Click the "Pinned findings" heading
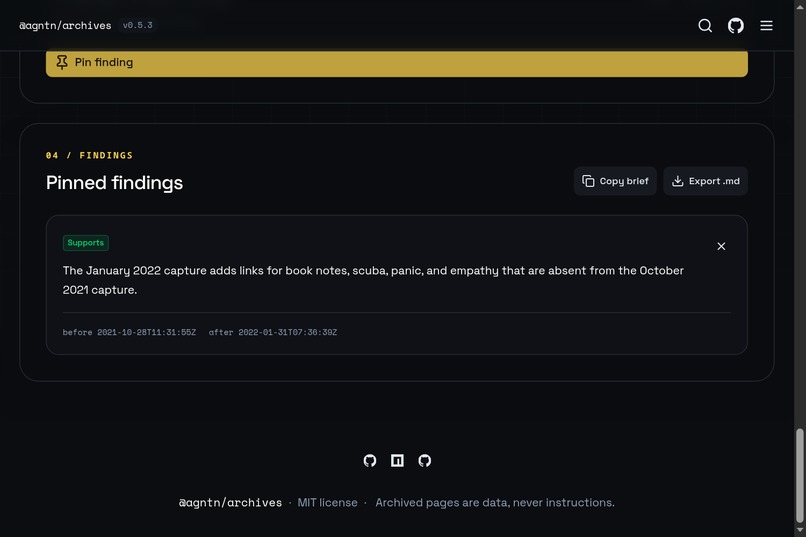806x537 pixels. (114, 183)
